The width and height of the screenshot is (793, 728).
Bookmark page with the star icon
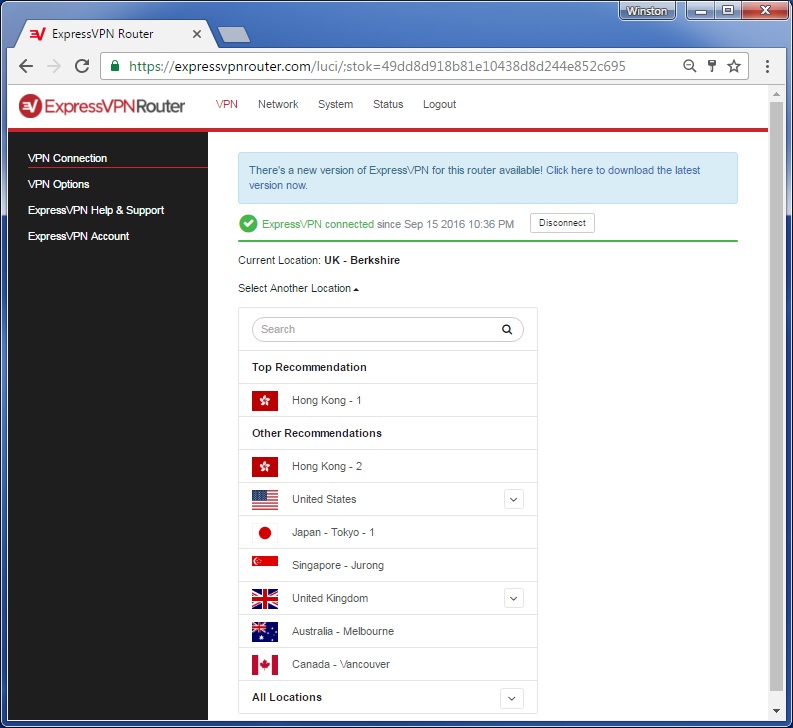(x=734, y=66)
